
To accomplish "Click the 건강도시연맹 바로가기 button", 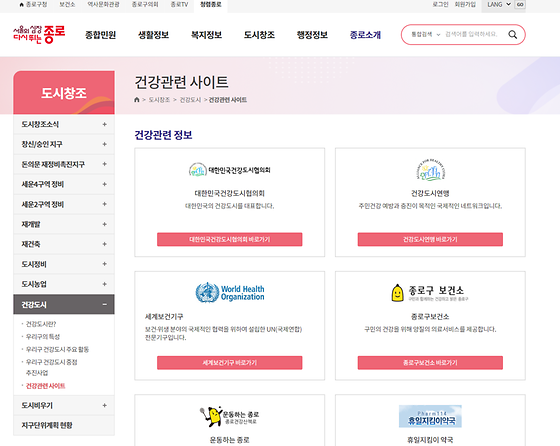I will click(430, 239).
